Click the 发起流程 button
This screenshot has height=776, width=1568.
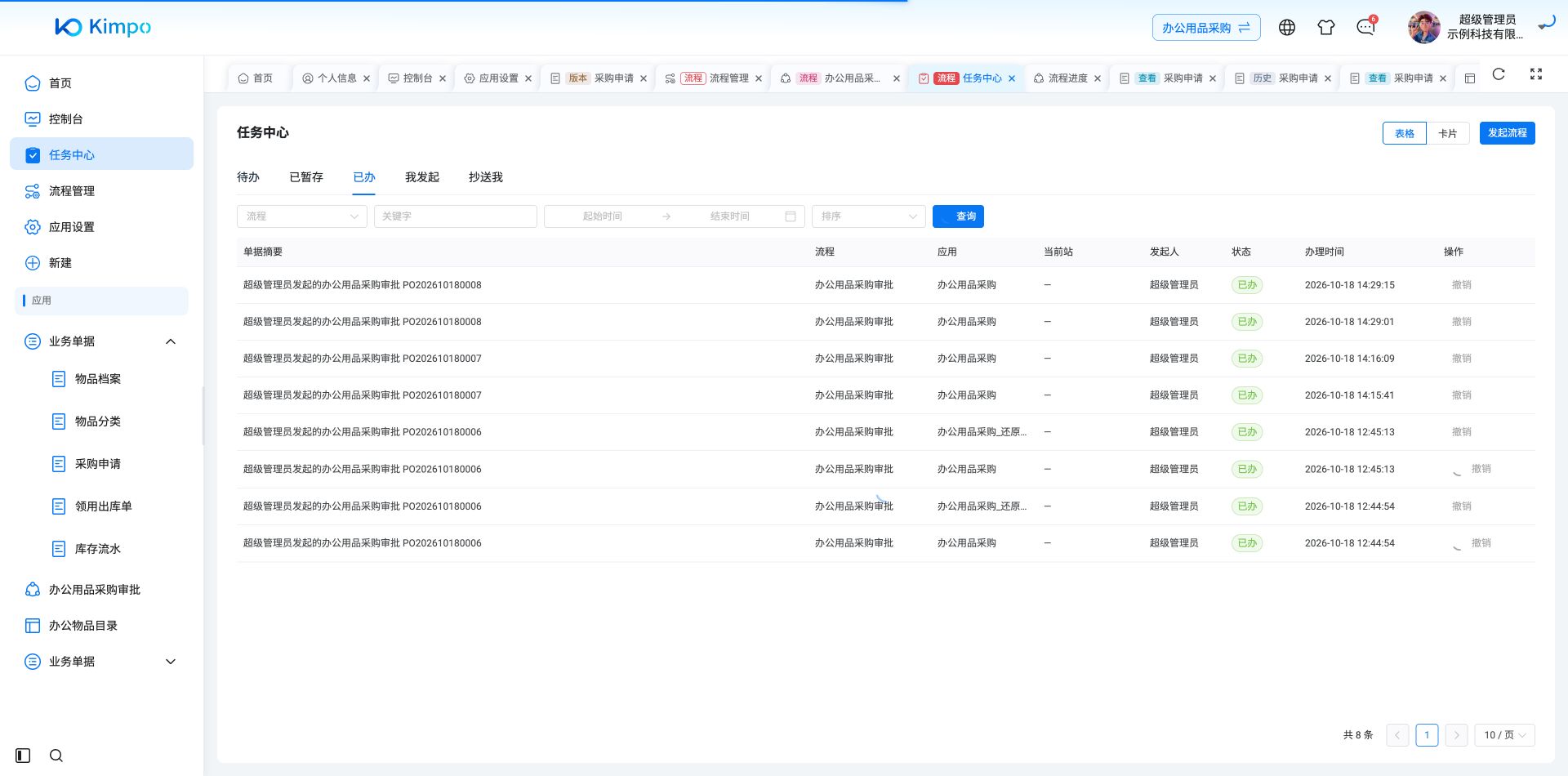[x=1508, y=133]
